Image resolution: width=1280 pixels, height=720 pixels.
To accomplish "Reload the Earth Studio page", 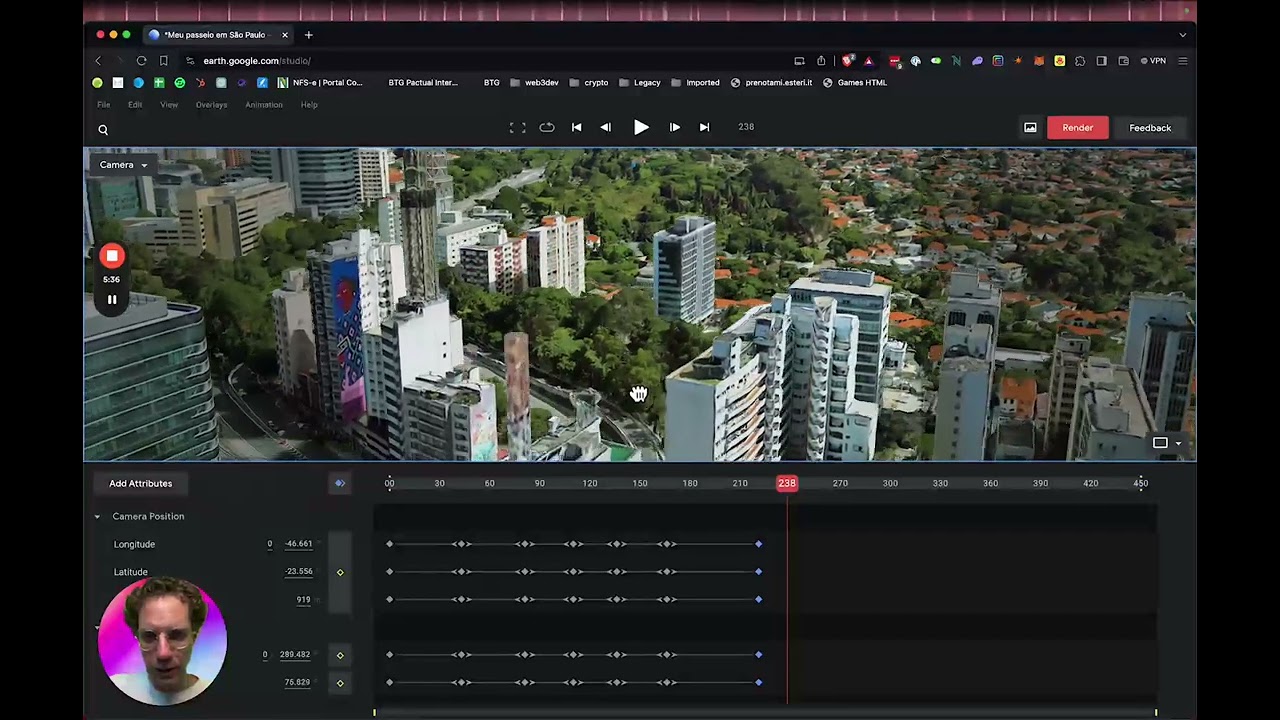I will click(141, 61).
